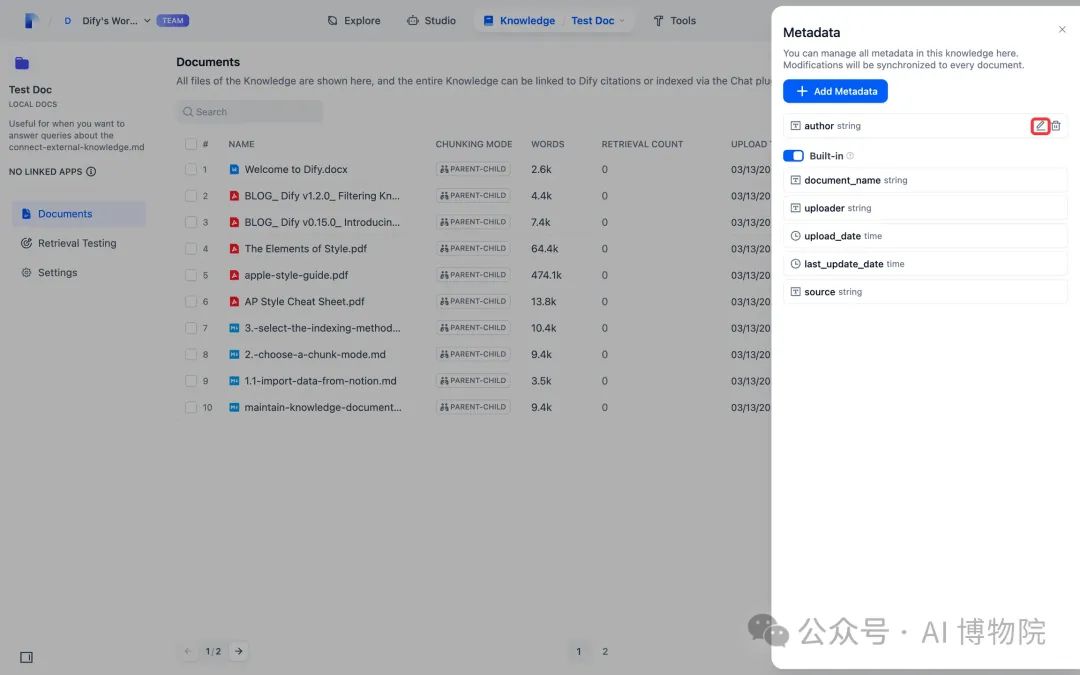The width and height of the screenshot is (1080, 675).
Task: Open The Elements of Style.pdf document
Action: [x=305, y=249]
